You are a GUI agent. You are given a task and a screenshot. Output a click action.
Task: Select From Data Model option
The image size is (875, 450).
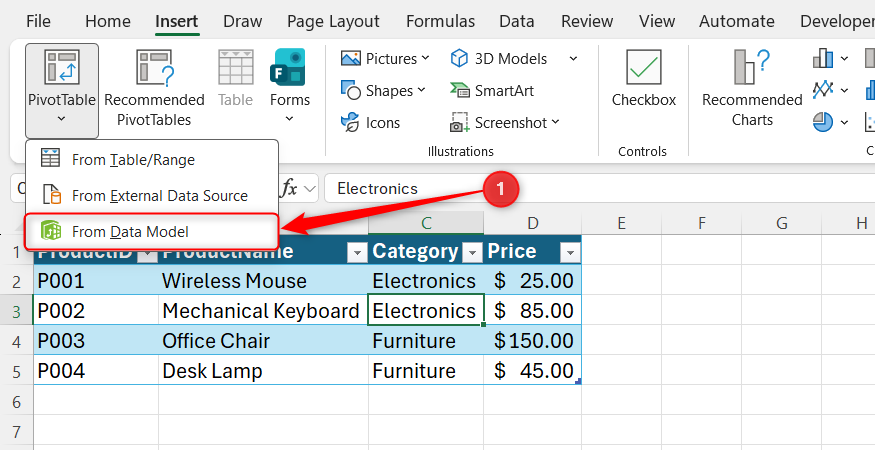[x=152, y=231]
